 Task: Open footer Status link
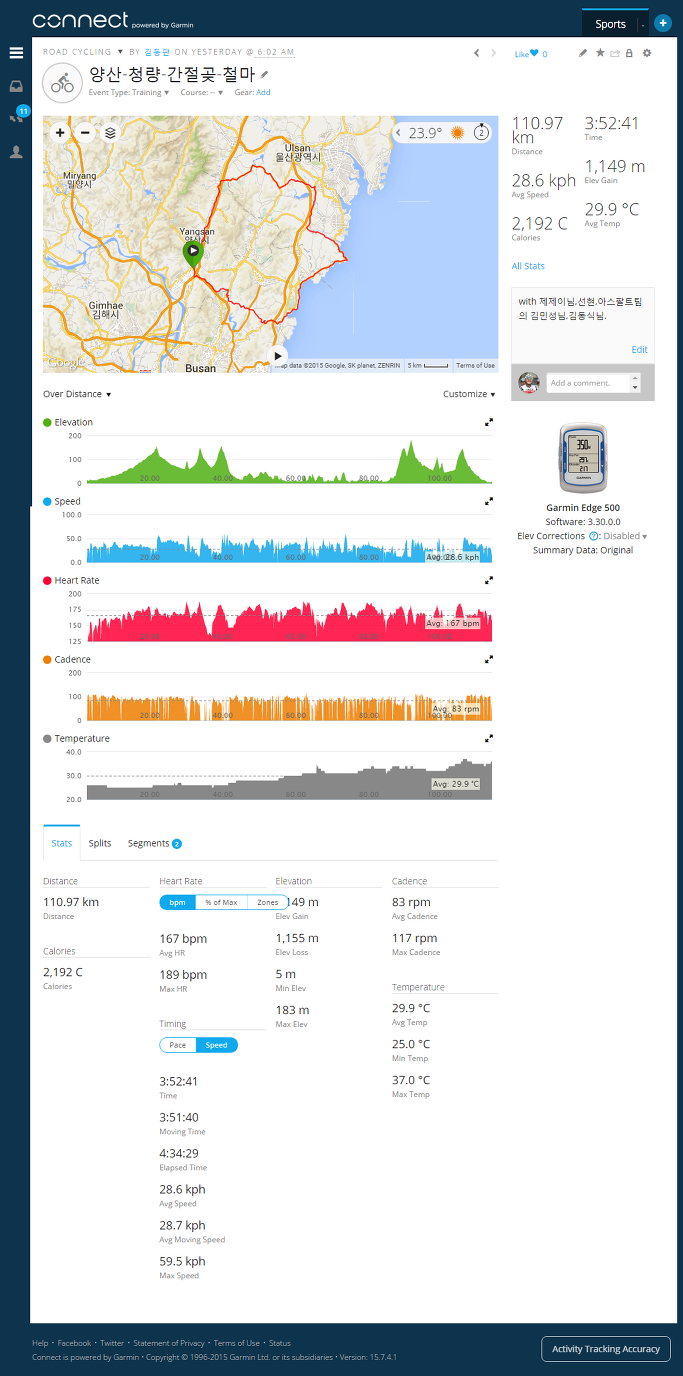[280, 1343]
